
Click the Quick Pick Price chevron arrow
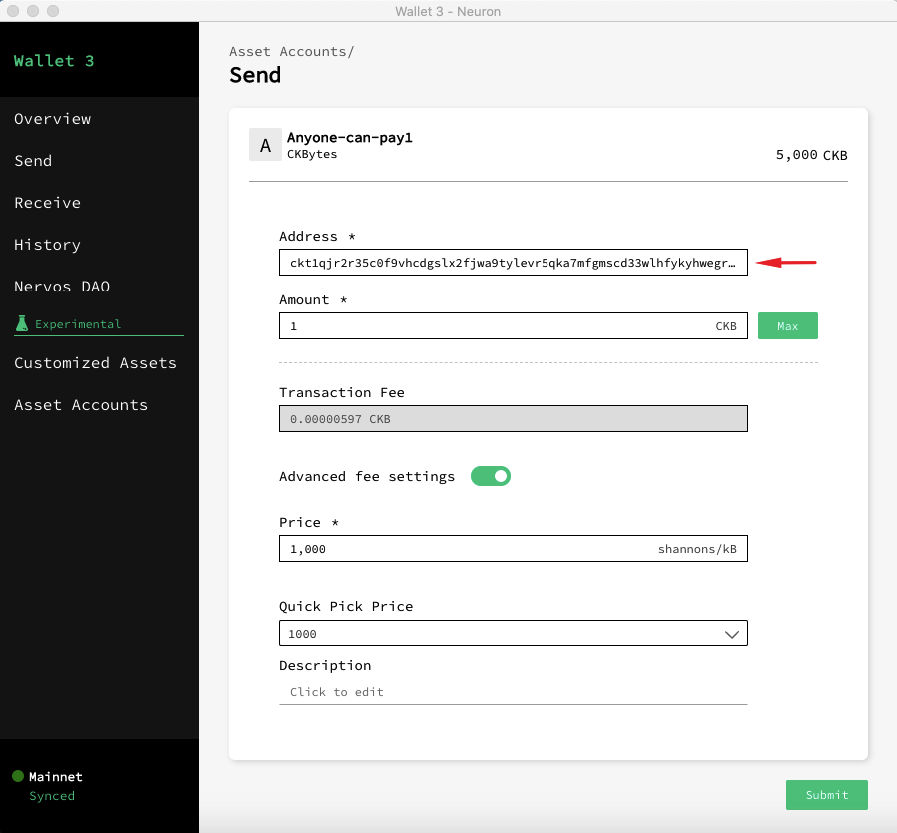point(732,634)
